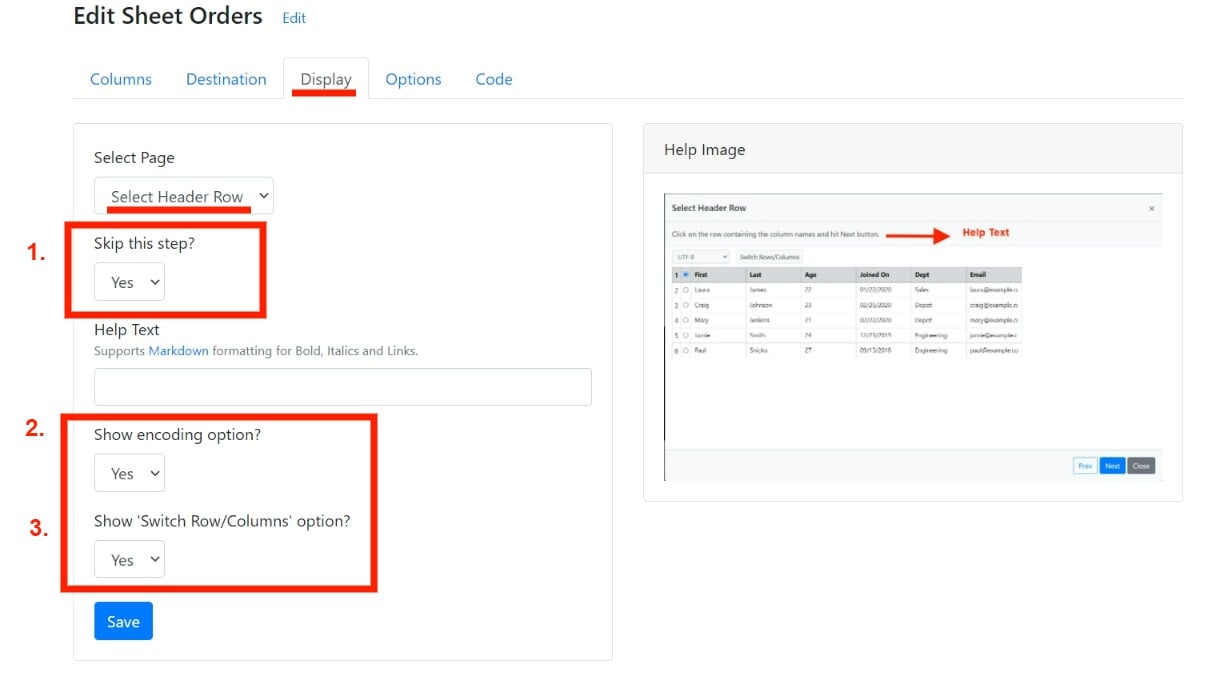
Task: Click the 'Edit Sheet Orders' heading
Action: pos(168,16)
